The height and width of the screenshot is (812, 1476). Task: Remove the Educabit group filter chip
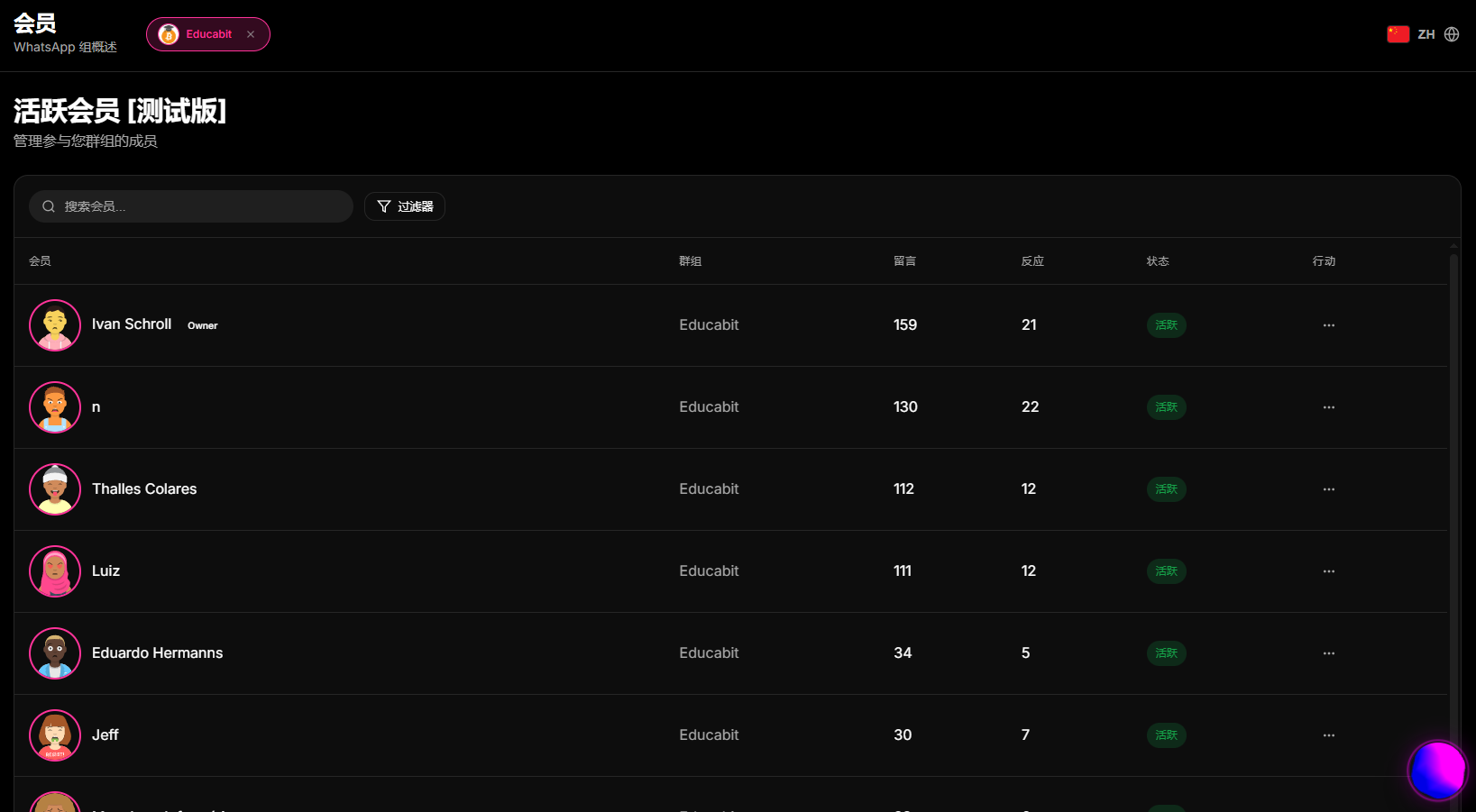(251, 34)
